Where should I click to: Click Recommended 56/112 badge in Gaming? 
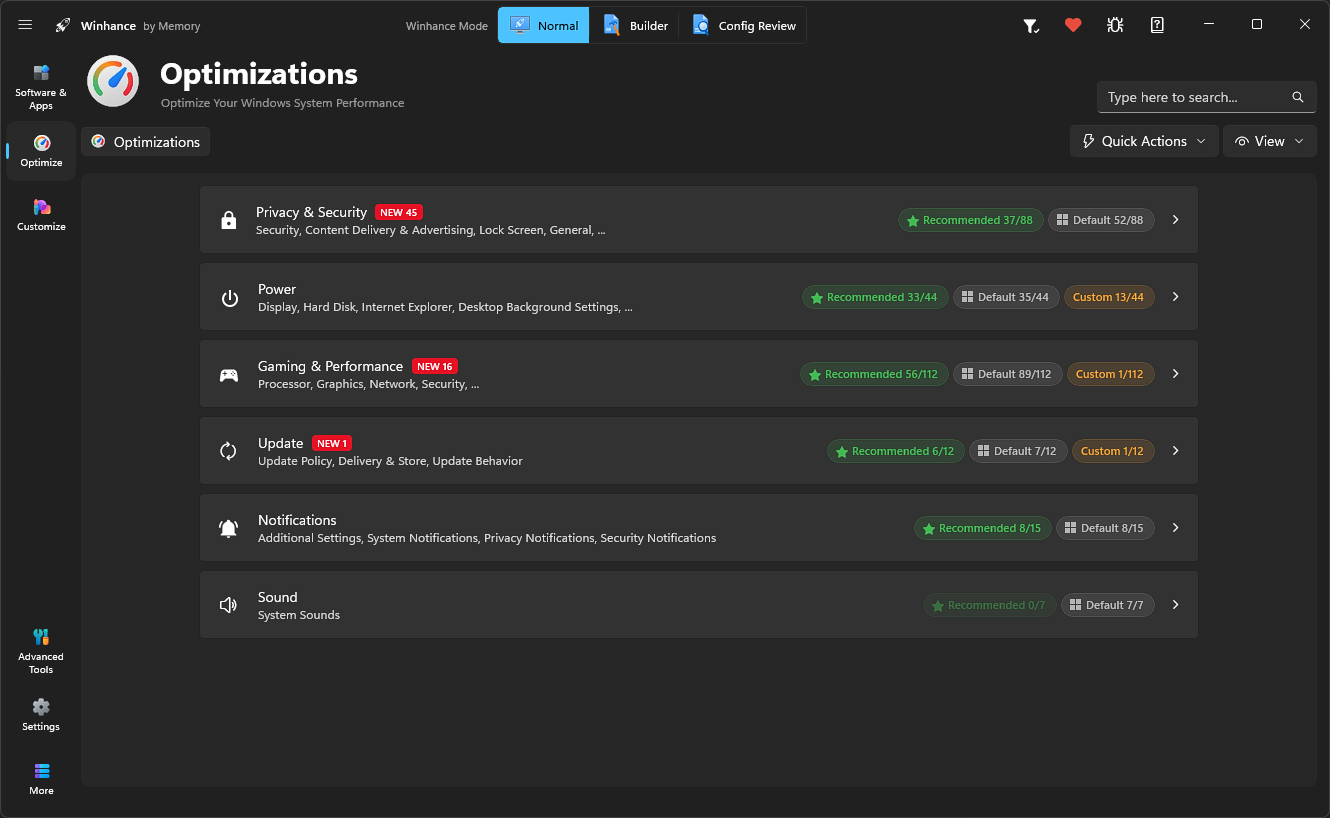pyautogui.click(x=874, y=374)
